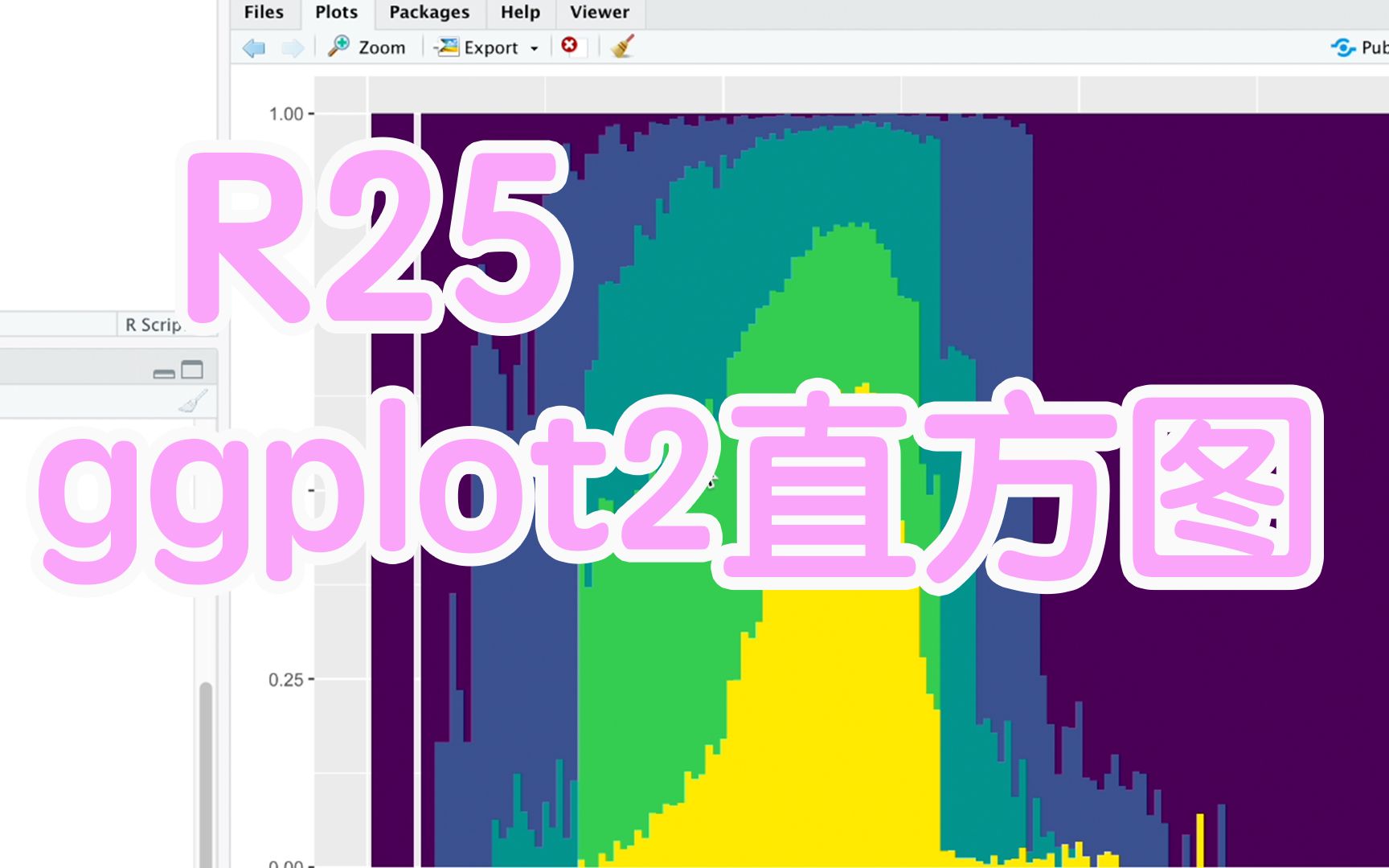This screenshot has height=868, width=1389.
Task: Click the 0.25 y-axis label
Action: (x=286, y=680)
